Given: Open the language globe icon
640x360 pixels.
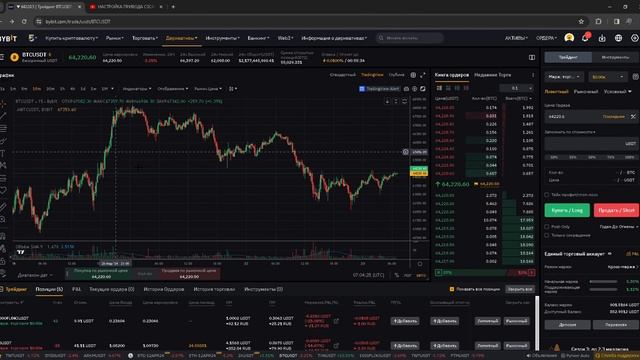Looking at the screenshot, I should [x=618, y=38].
